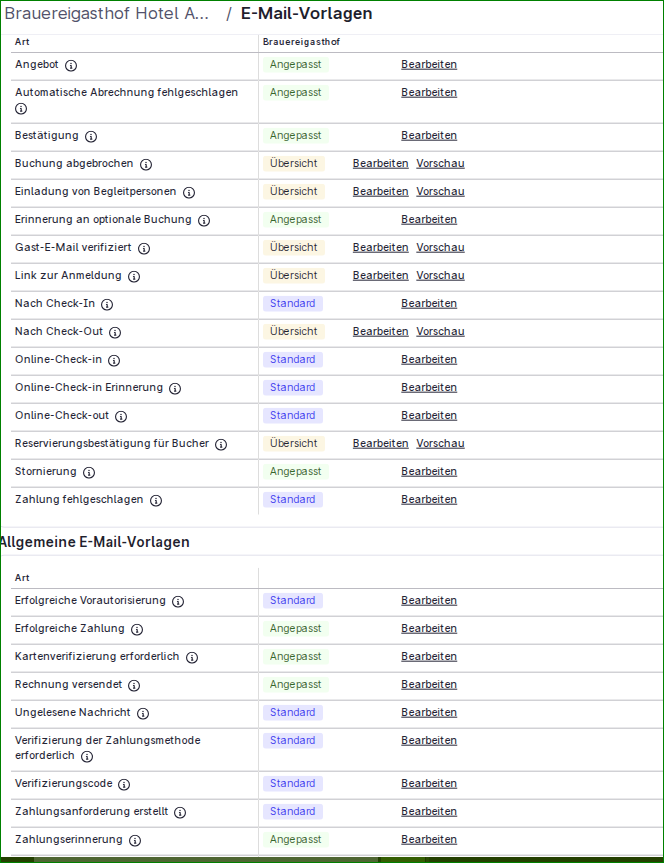Click info icon for Buchung abgebrochen
This screenshot has width=664, height=863.
146,165
